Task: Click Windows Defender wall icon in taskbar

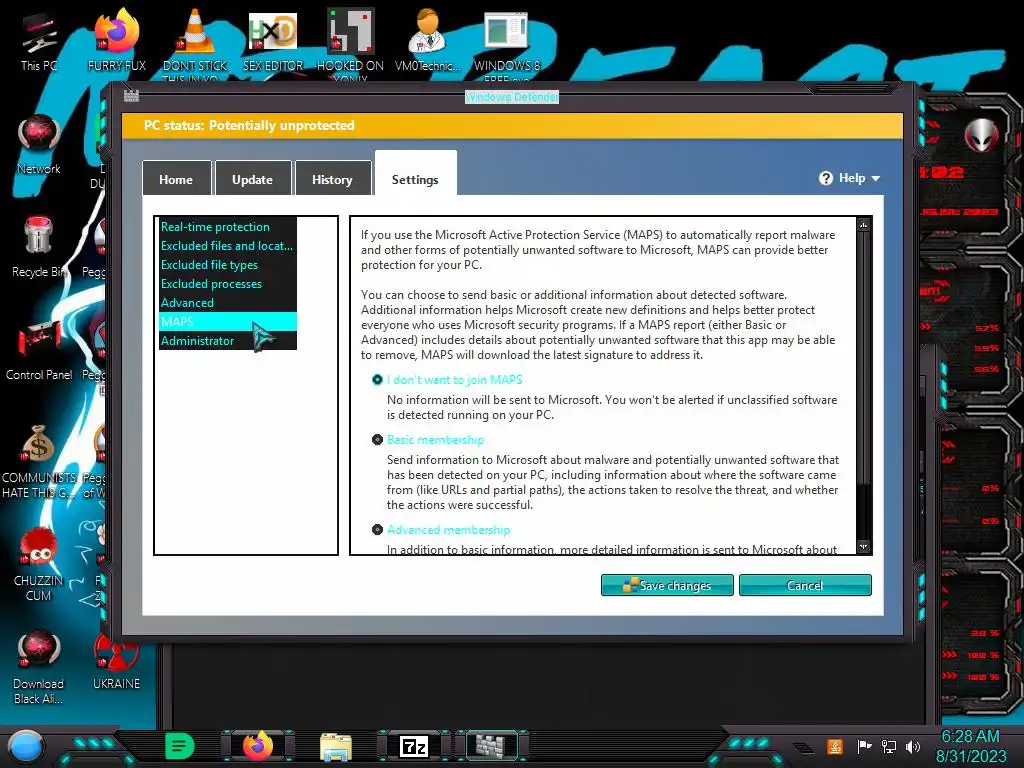Action: coord(491,746)
